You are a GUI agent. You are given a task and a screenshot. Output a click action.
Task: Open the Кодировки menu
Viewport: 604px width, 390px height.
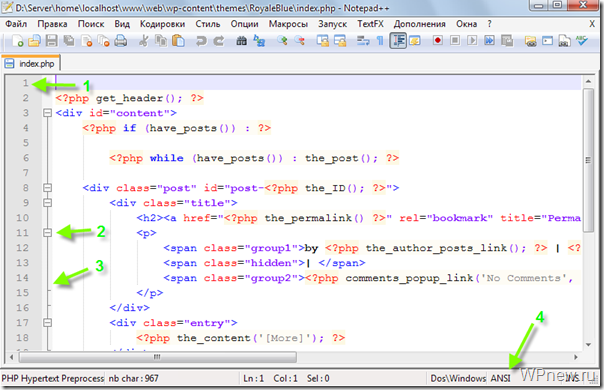point(162,24)
